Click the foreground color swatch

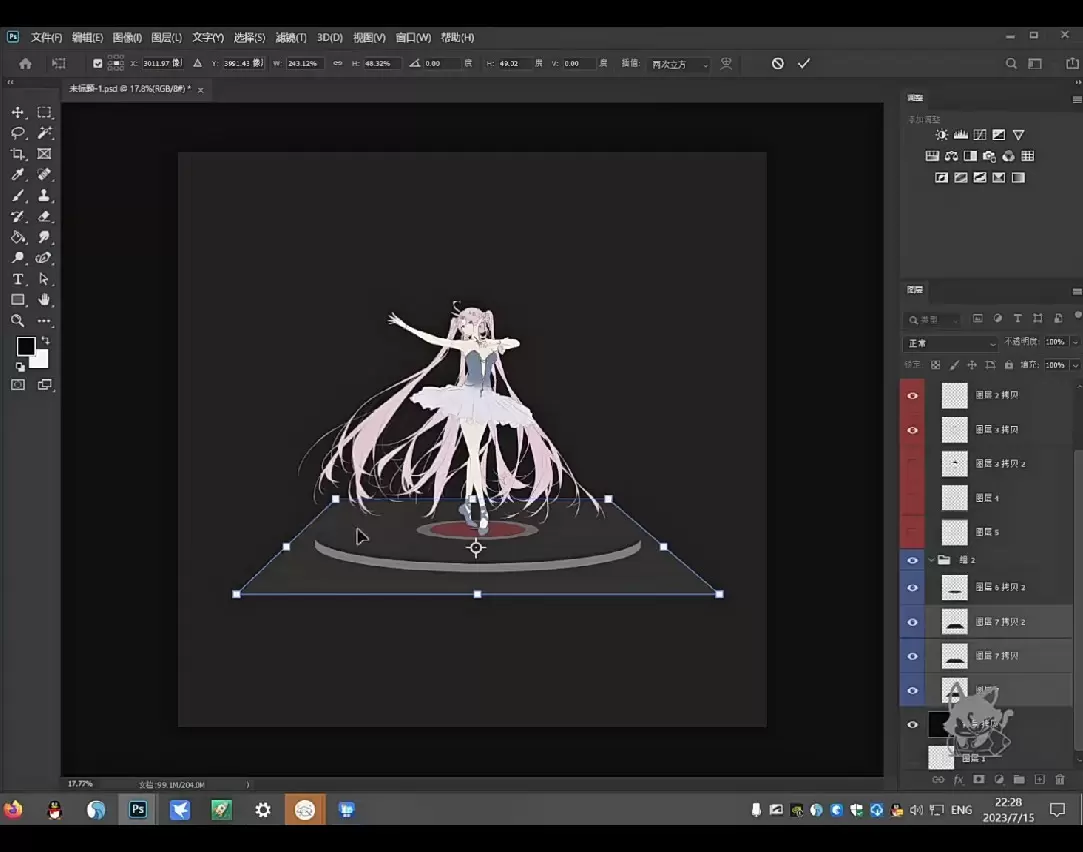coord(26,346)
